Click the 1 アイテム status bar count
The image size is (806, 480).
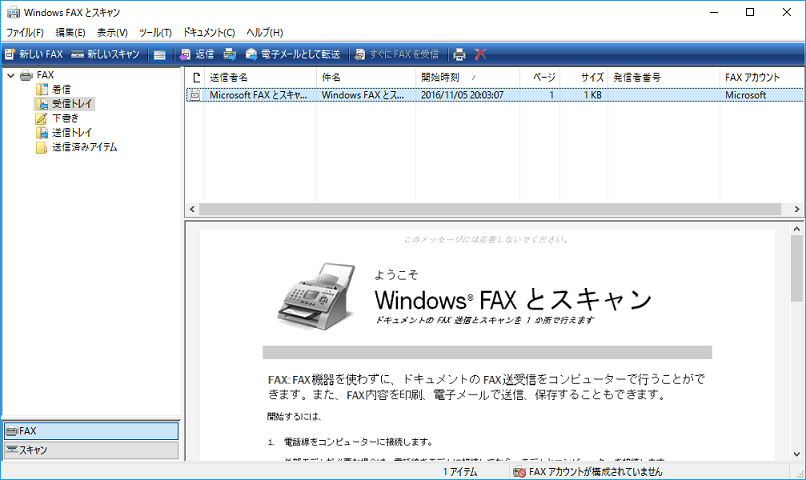point(460,472)
